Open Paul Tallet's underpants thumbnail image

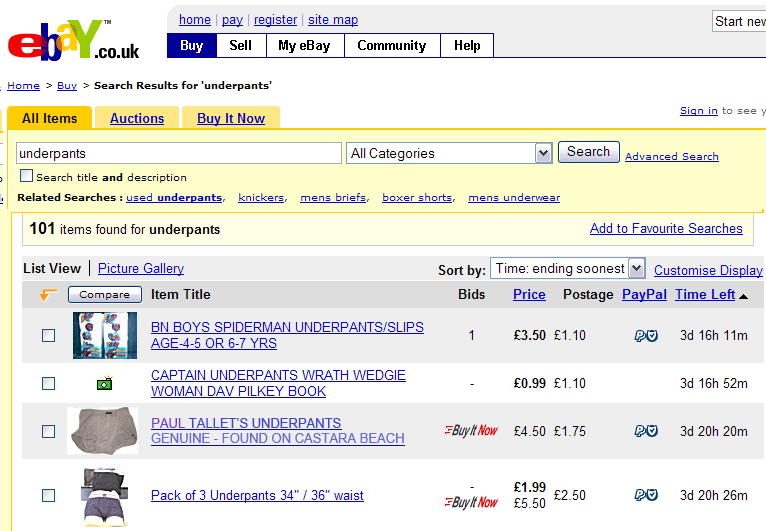[103, 430]
